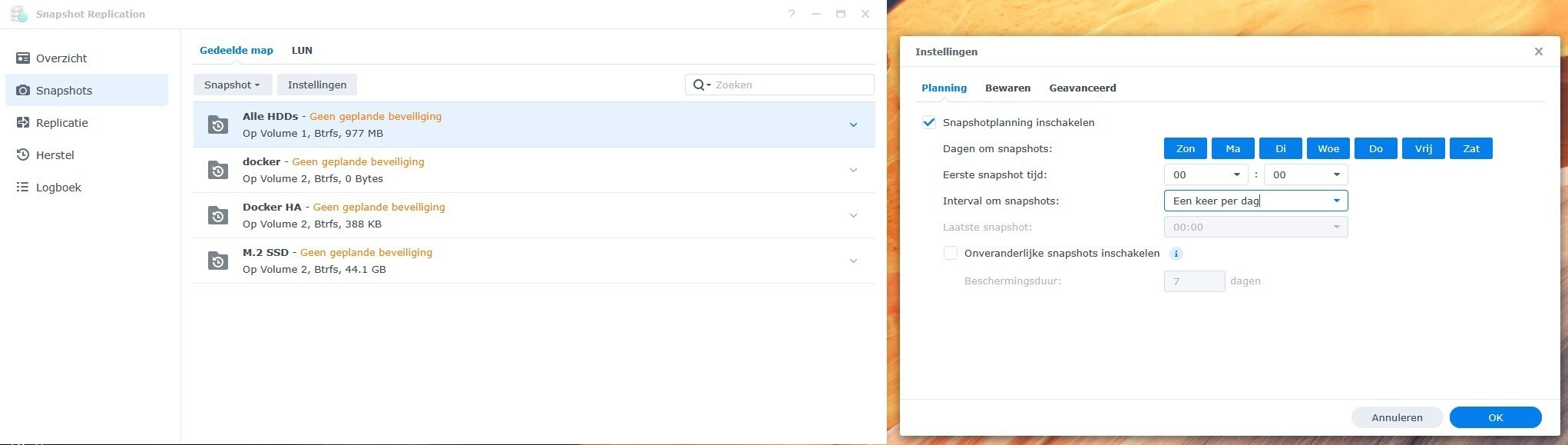Viewport: 1568px width, 445px height.
Task: Show info about Onveranderlijke snapshots
Action: [1176, 254]
